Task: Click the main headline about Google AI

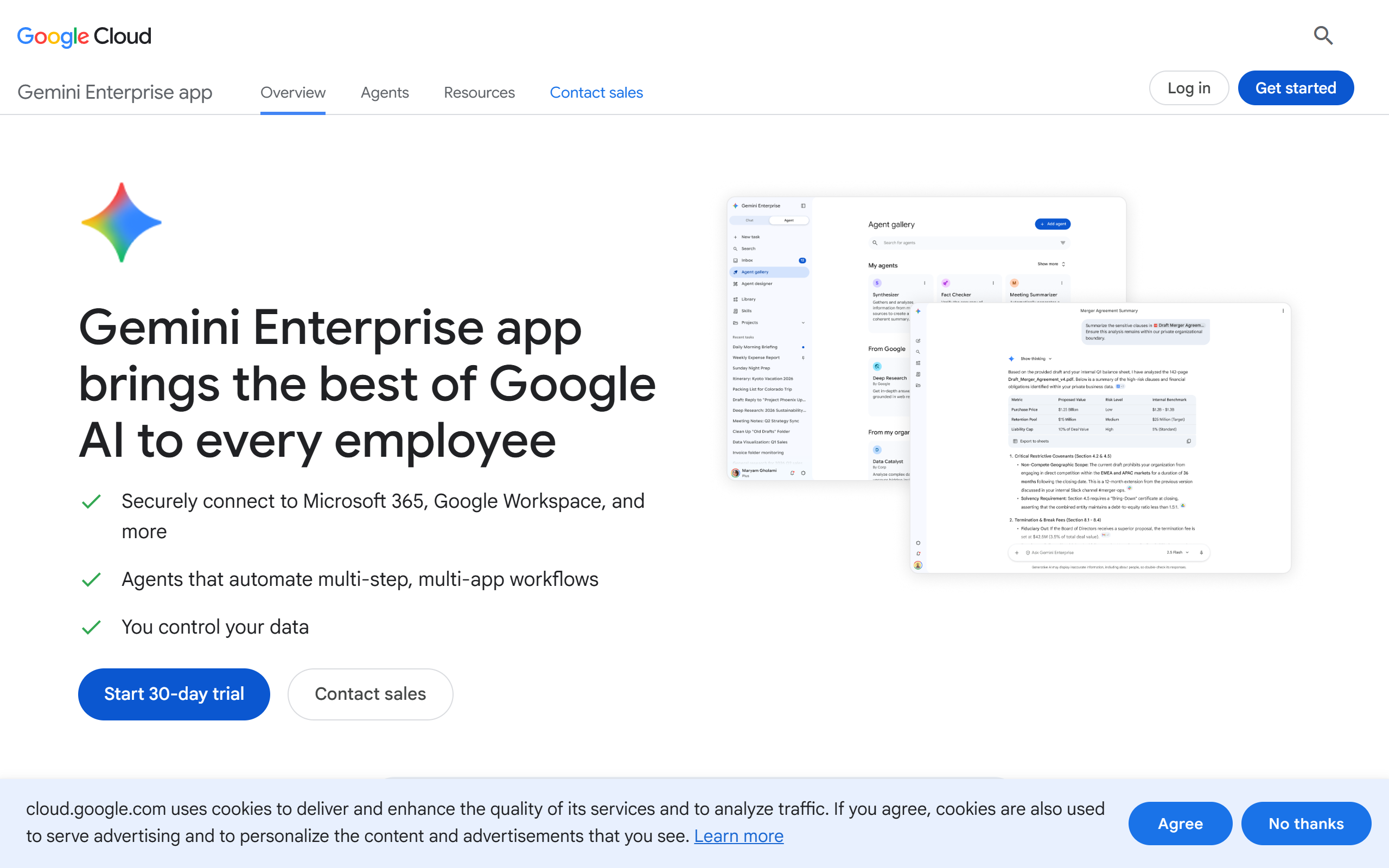Action: (367, 384)
